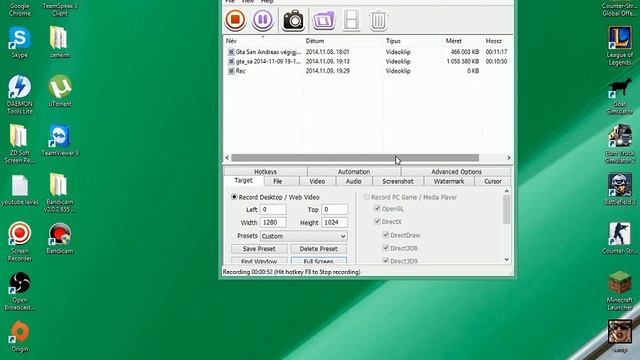Toggle the DirectDraw checkbox
Image resolution: width=640 pixels, height=360 pixels.
click(x=386, y=235)
